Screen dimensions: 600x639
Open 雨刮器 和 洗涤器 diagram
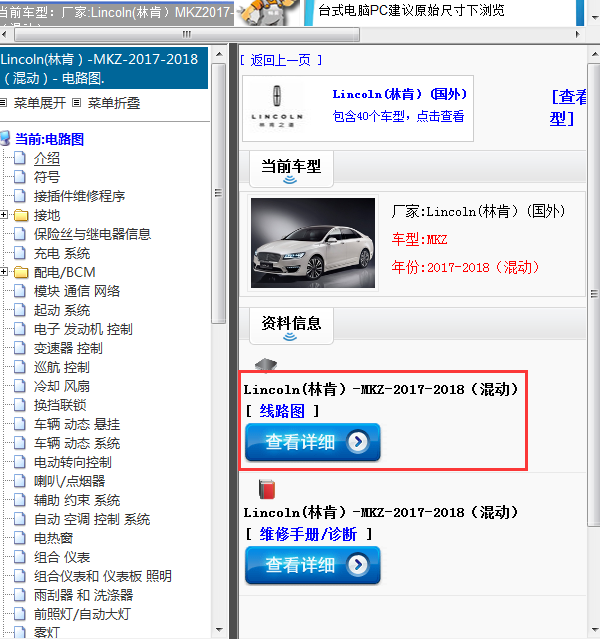pyautogui.click(x=84, y=595)
